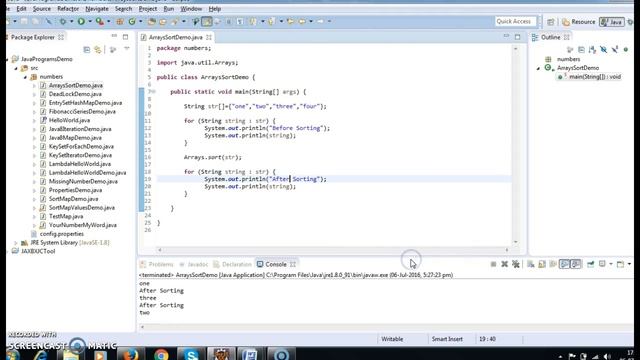640x360 pixels.
Task: Open Skype from the taskbar
Action: tap(191, 354)
